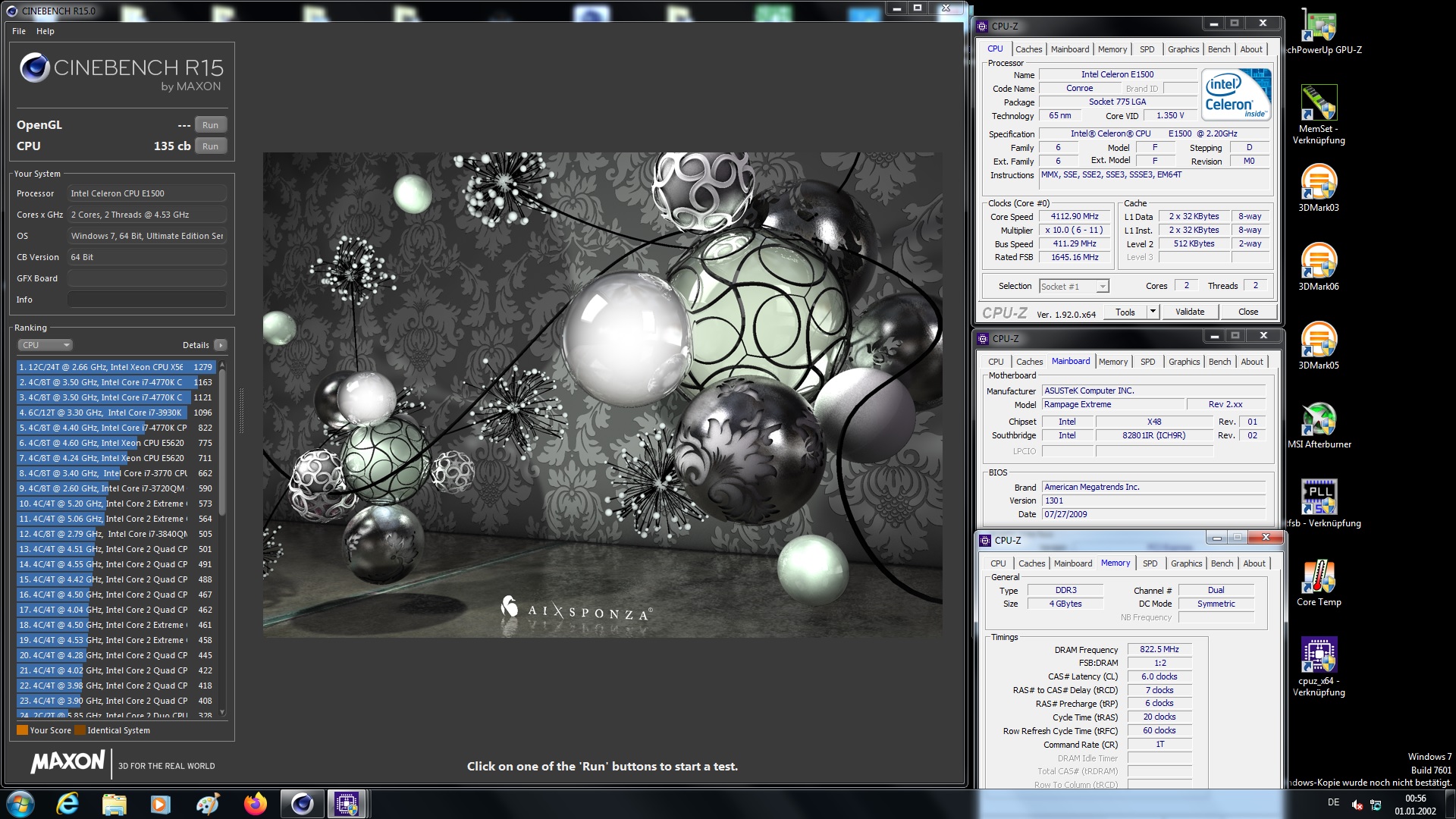Screen dimensions: 1456x819
Task: Switch to CPU-Z taskbar icon
Action: 347,804
